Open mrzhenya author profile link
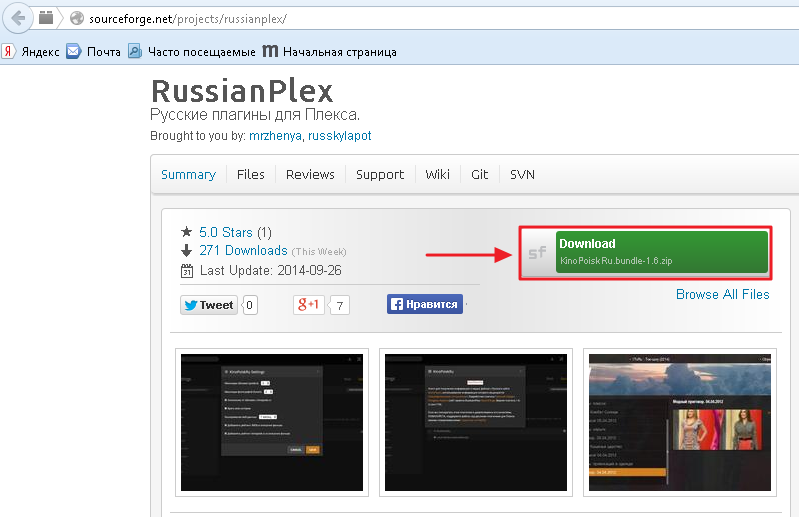799x517 pixels. point(275,136)
